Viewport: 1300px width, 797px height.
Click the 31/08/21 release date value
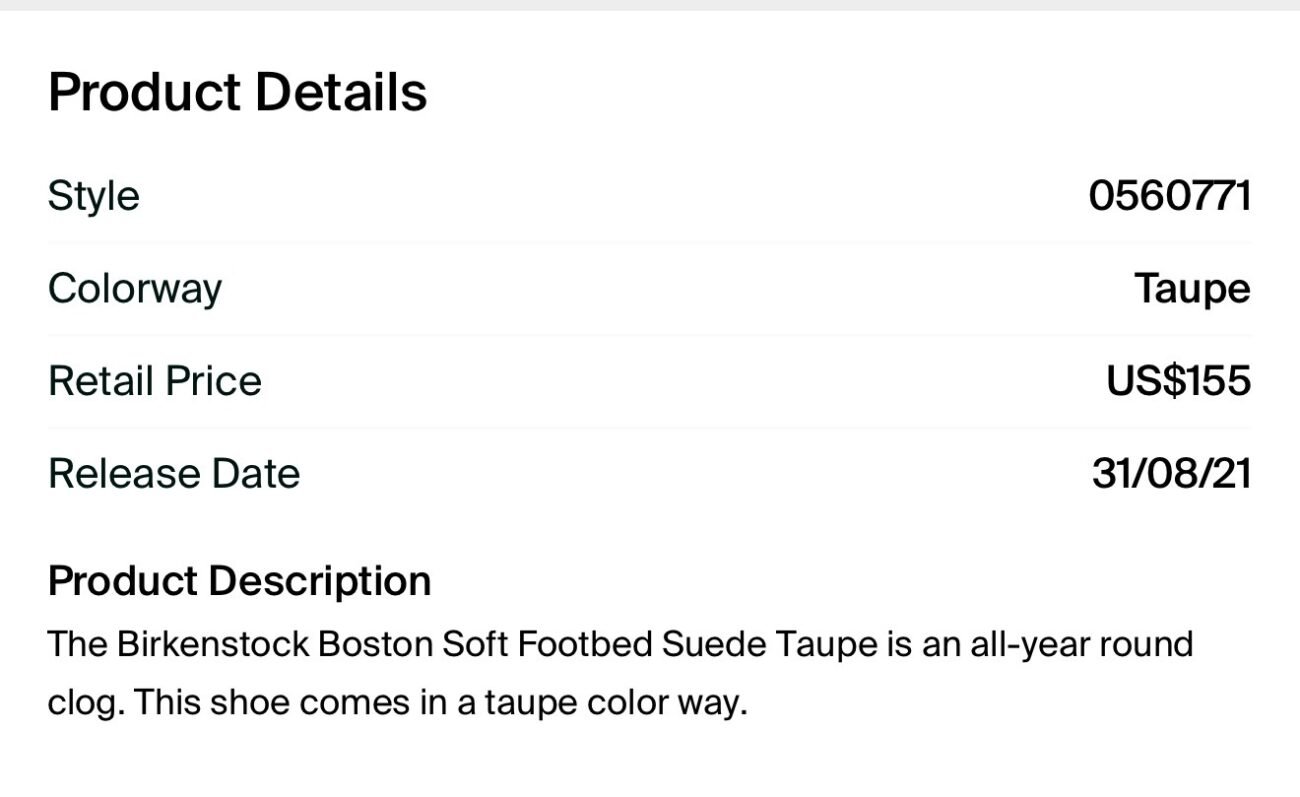[x=1171, y=473]
